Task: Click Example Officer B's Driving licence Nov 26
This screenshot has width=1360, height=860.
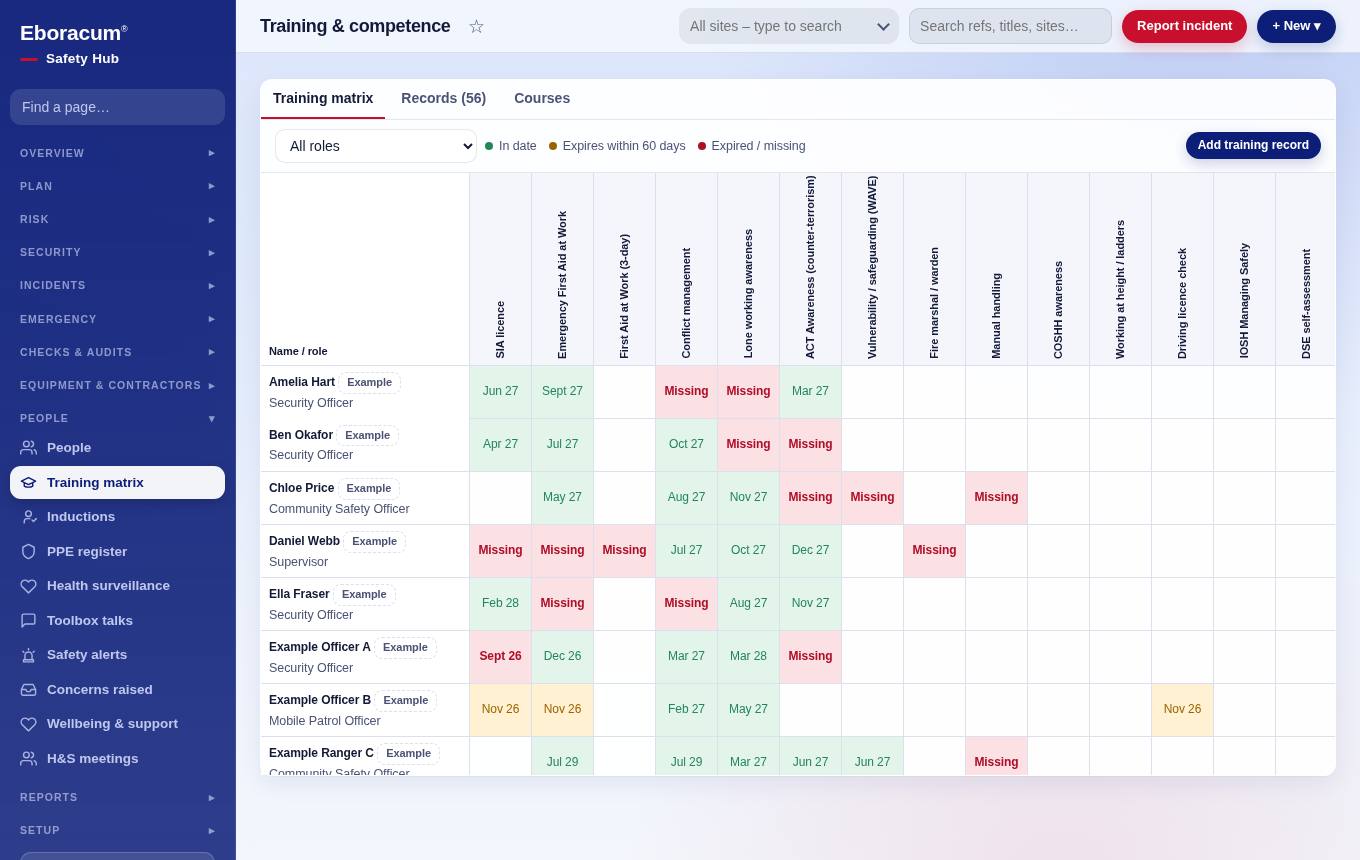Action: 1182,709
